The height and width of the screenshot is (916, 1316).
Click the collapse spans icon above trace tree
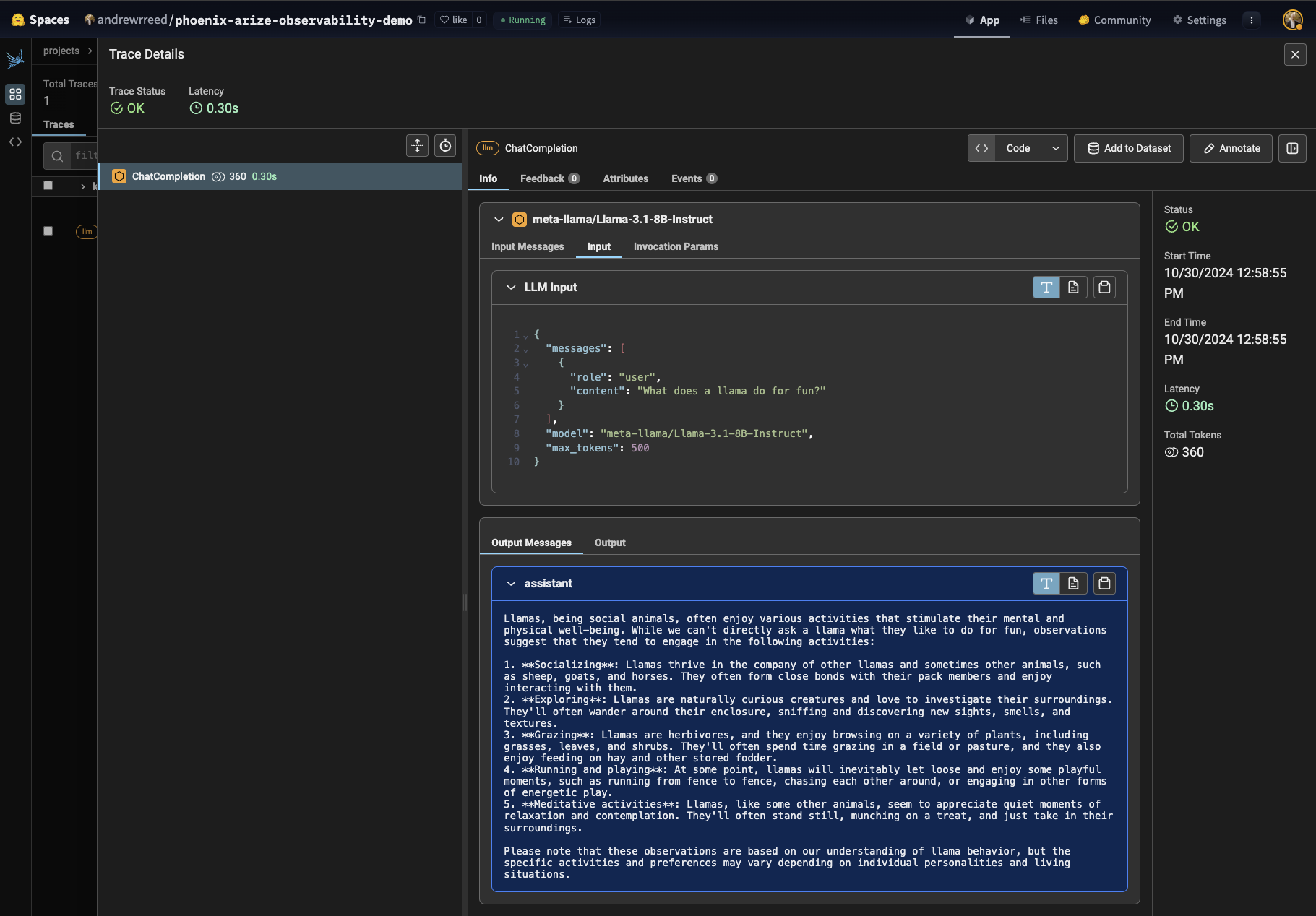tap(418, 146)
